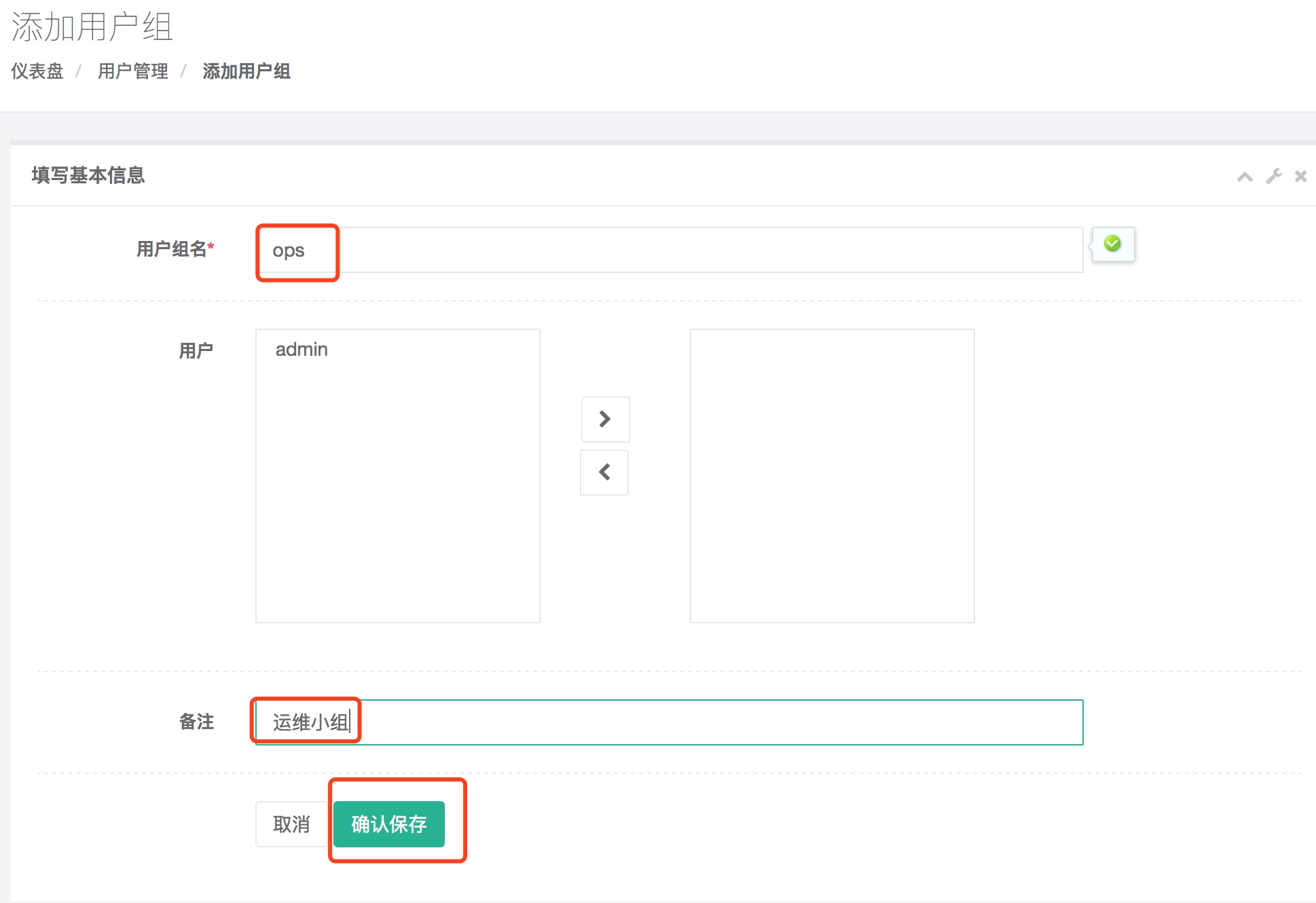Viewport: 1316px width, 903px height.
Task: Select admin in the available users list
Action: coord(301,350)
